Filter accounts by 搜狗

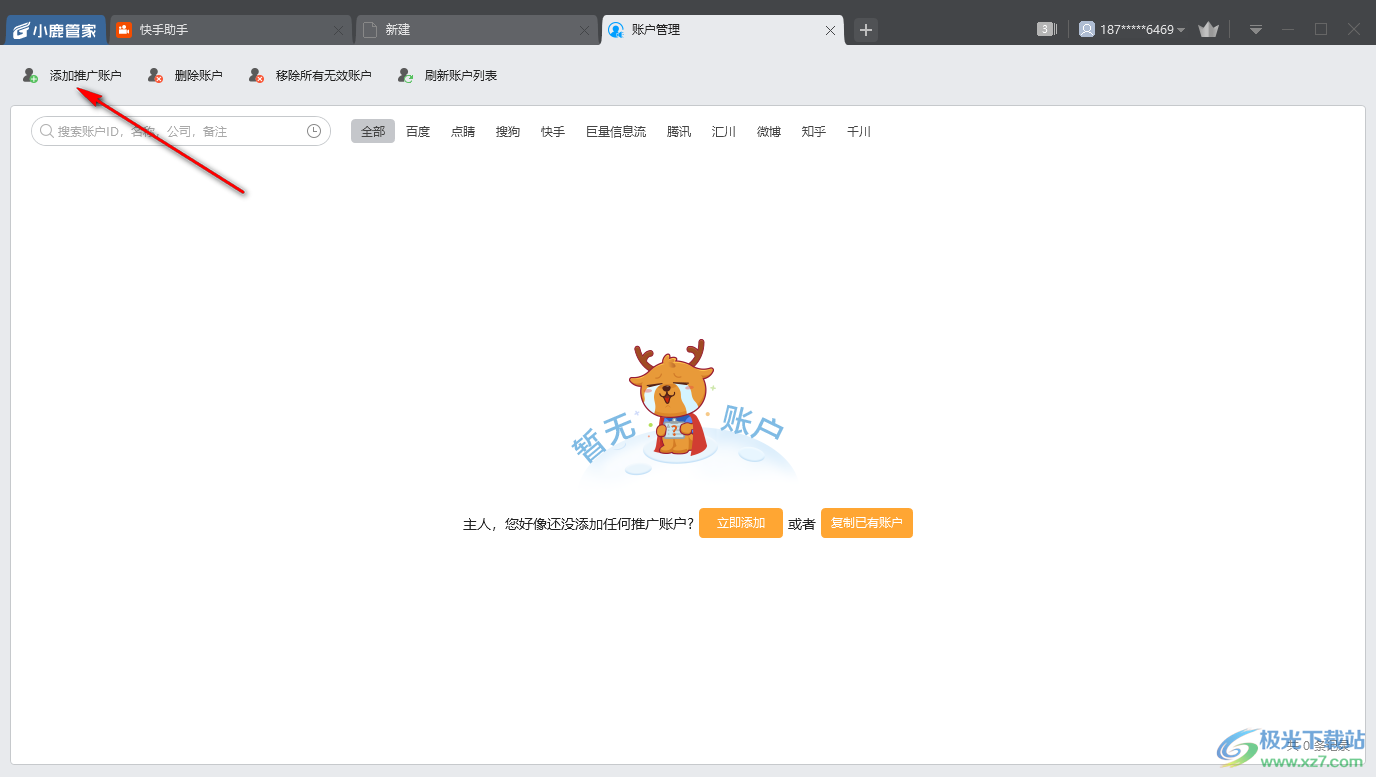508,131
